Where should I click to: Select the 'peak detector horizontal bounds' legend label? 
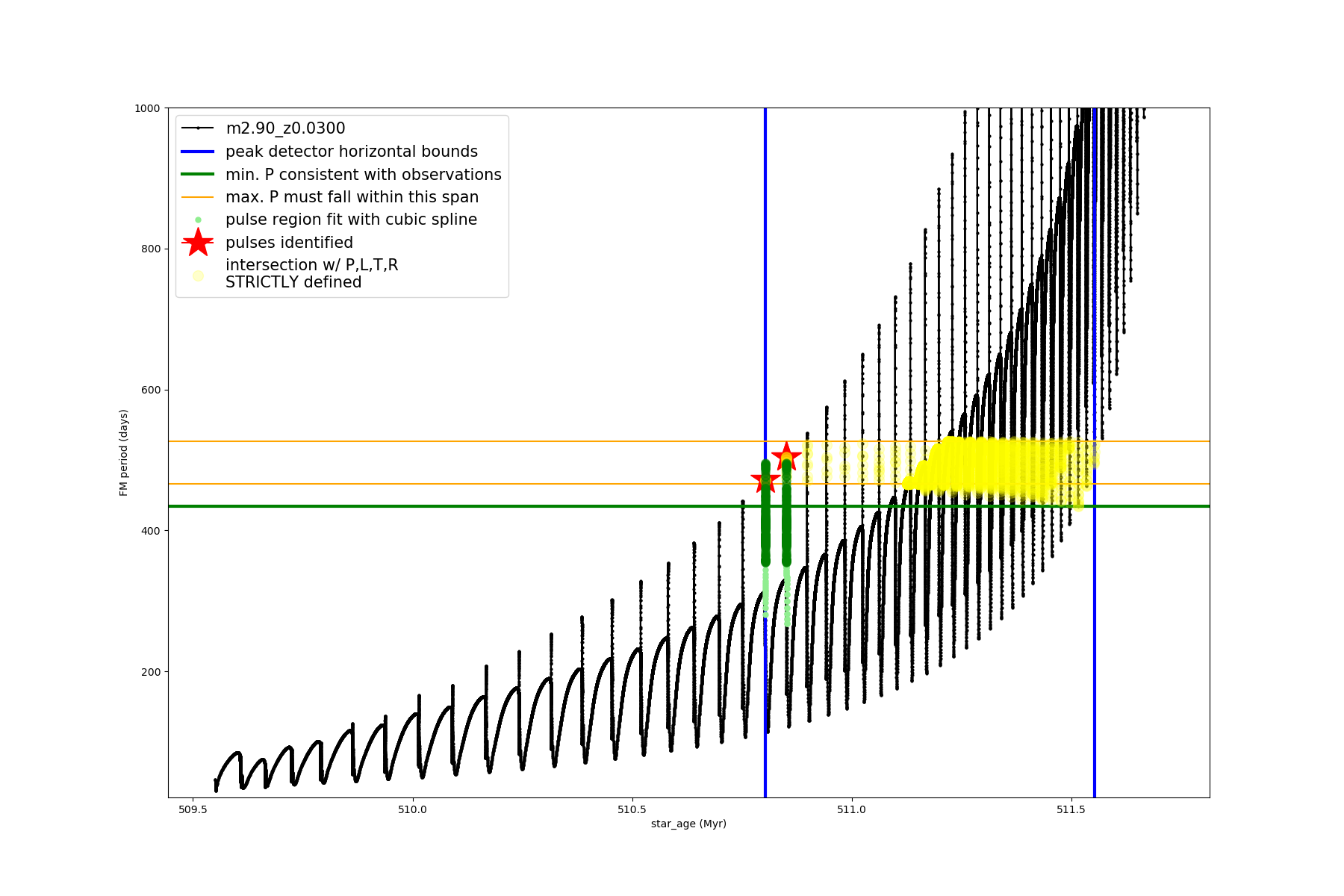(x=351, y=152)
